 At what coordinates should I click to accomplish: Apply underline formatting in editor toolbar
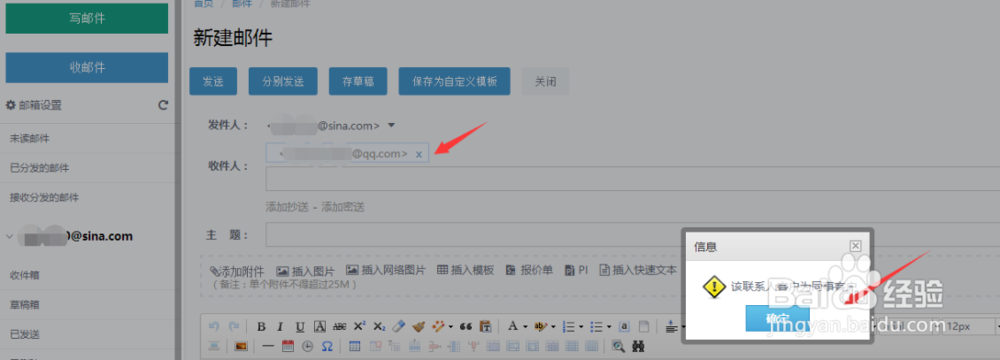tap(300, 326)
